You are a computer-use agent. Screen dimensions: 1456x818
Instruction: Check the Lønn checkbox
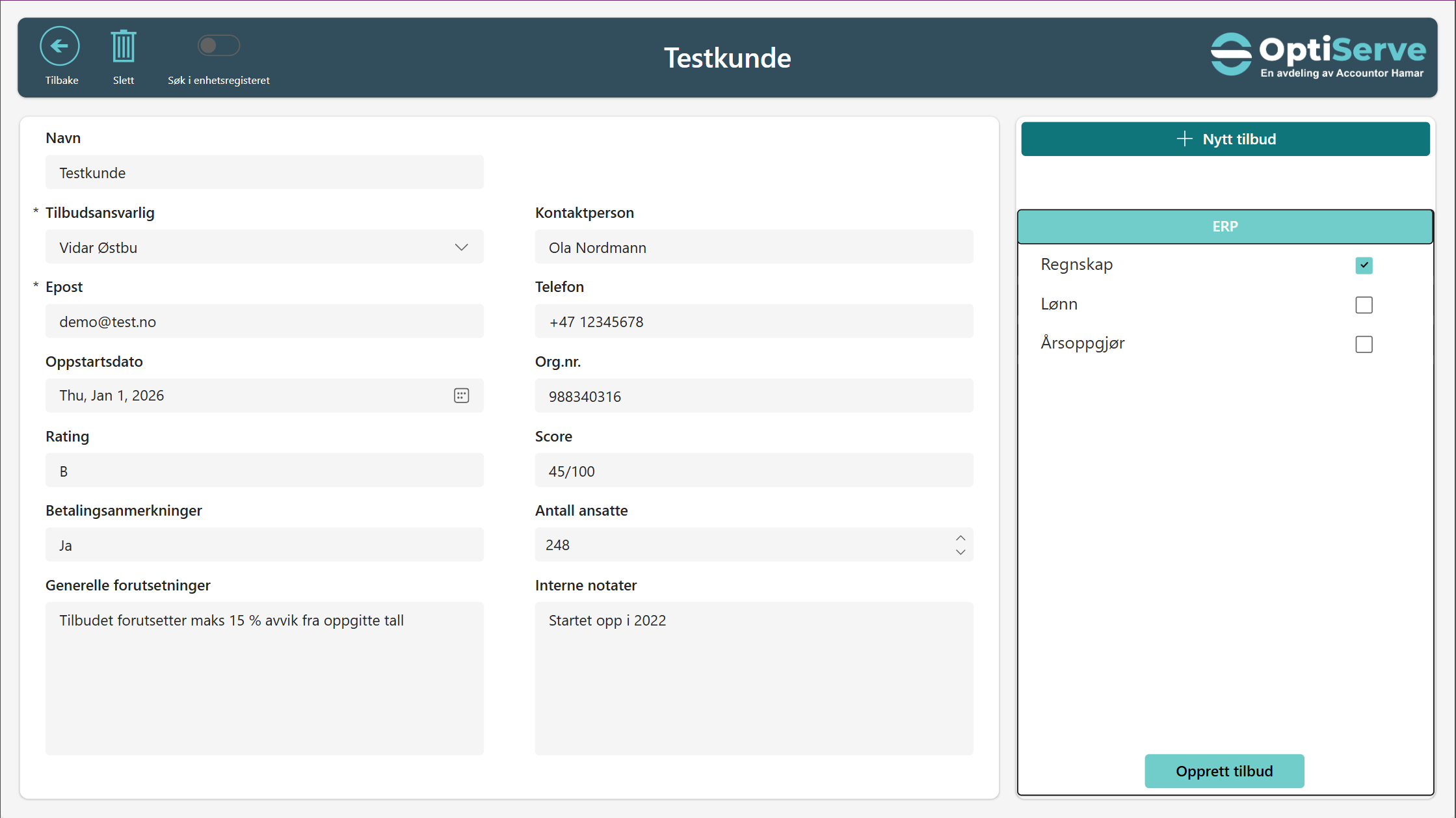[x=1364, y=305]
